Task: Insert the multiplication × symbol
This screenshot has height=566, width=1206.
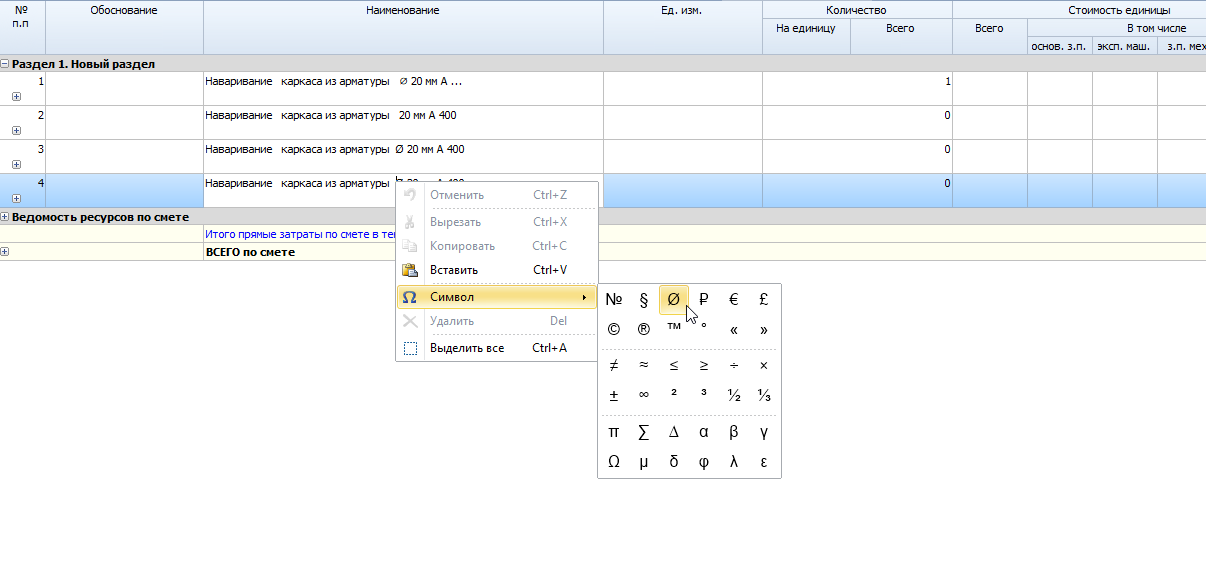Action: (x=764, y=366)
